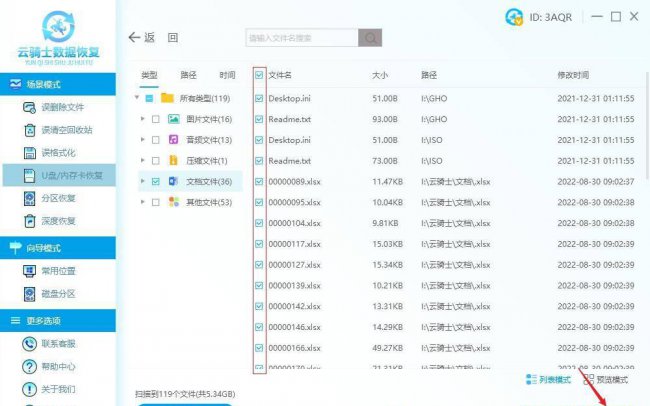Screen dimensions: 650x406
Task: Click the search magnifier button
Action: tap(370, 38)
